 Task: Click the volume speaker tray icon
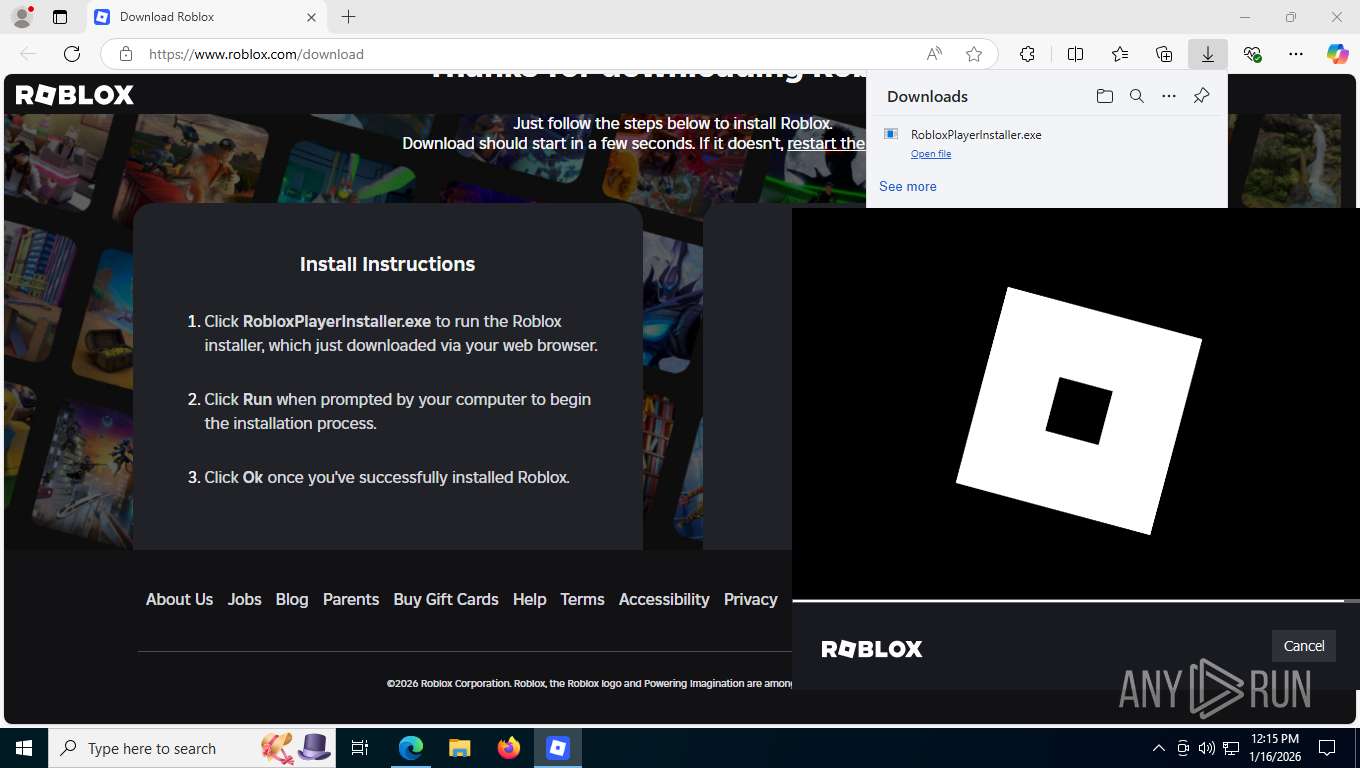pos(1207,748)
